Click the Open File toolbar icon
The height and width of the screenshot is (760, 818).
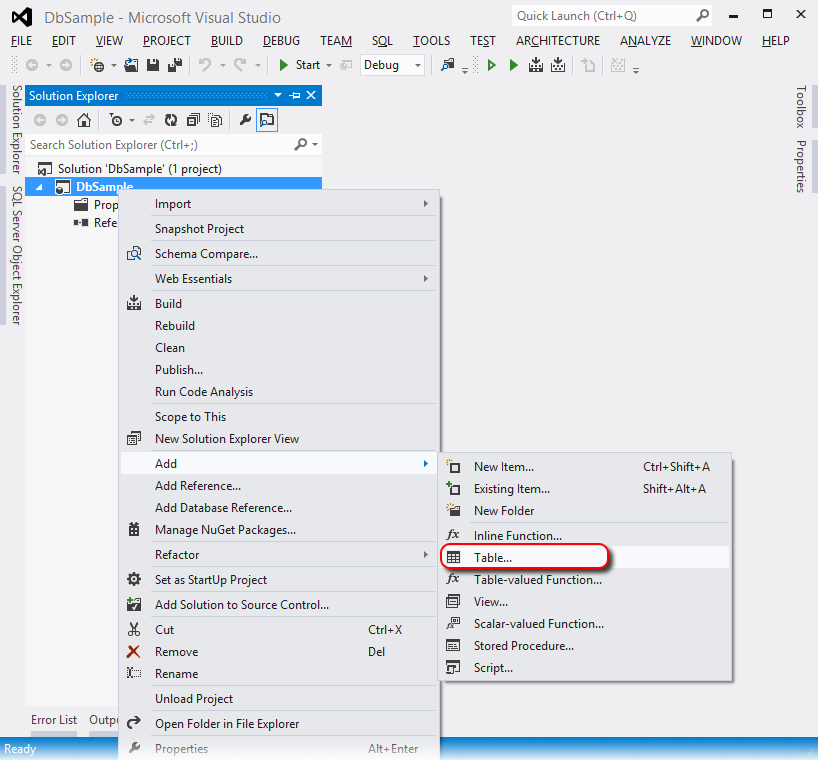tap(131, 65)
